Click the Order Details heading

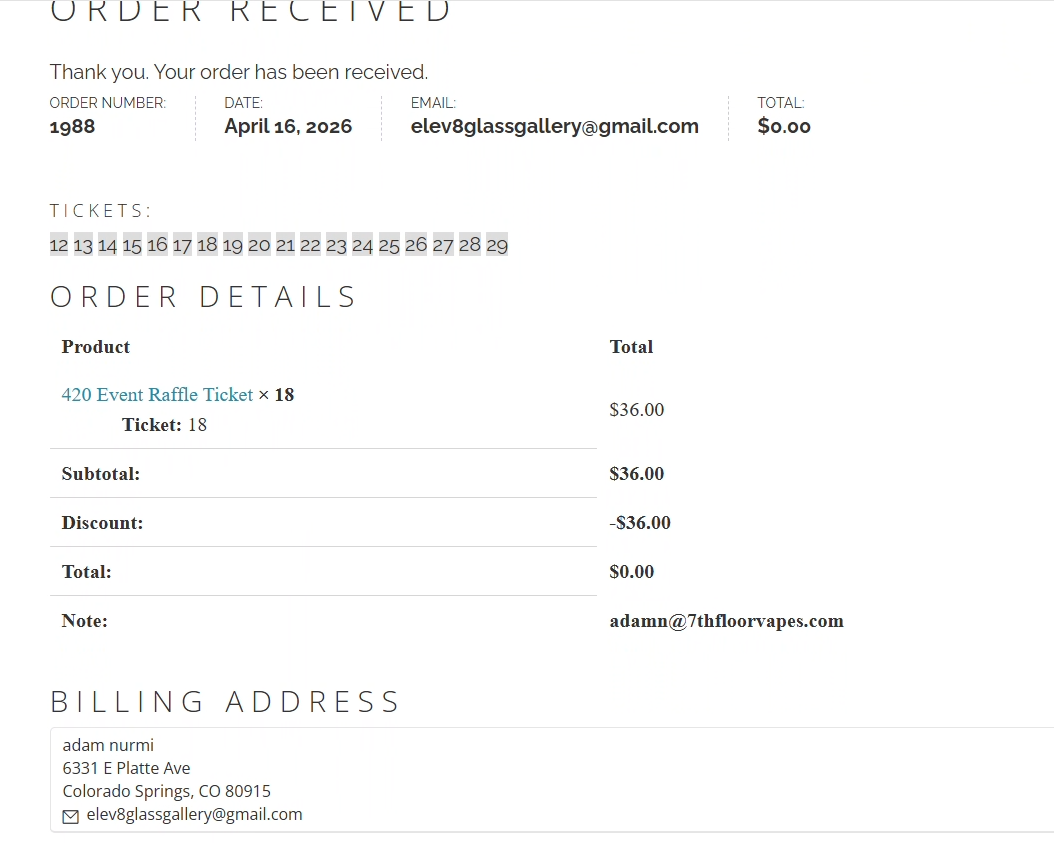(204, 297)
